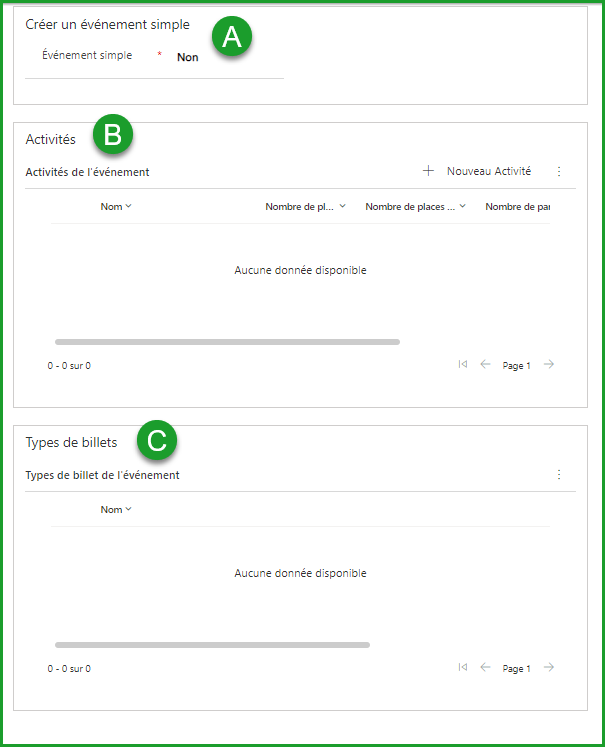Open more options in Activités de l'événement
Viewport: 605px width, 747px height.
pos(559,171)
